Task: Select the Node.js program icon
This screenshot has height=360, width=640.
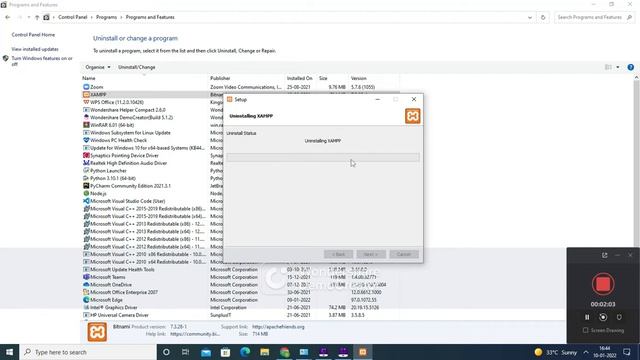Action: [x=86, y=193]
